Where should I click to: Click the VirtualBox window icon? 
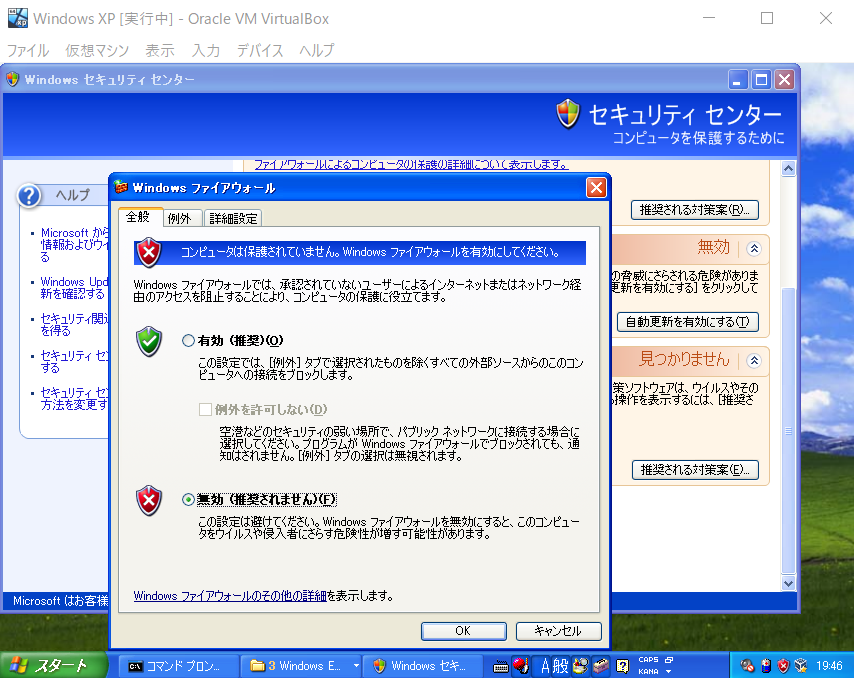[17, 18]
